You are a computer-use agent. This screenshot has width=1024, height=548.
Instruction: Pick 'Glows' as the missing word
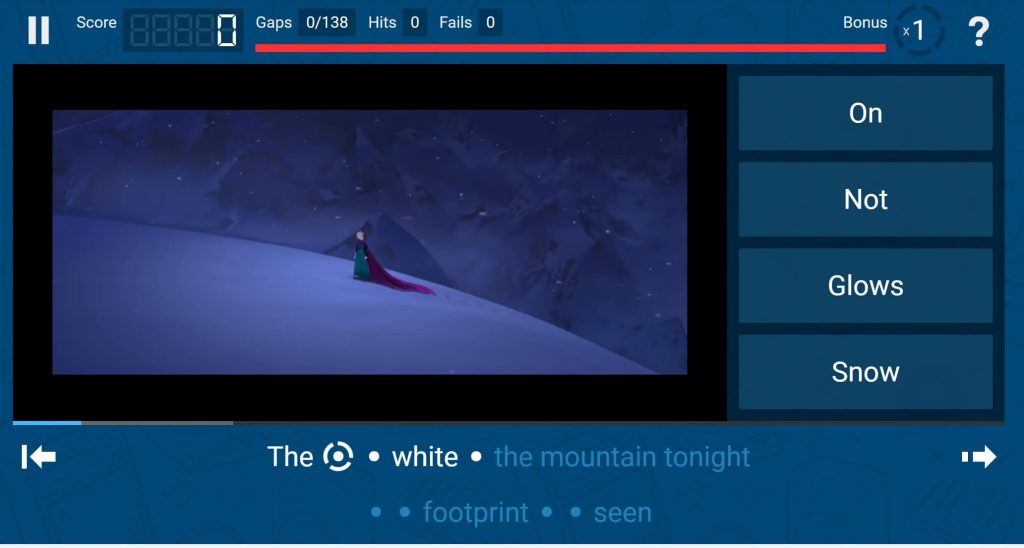tap(865, 285)
